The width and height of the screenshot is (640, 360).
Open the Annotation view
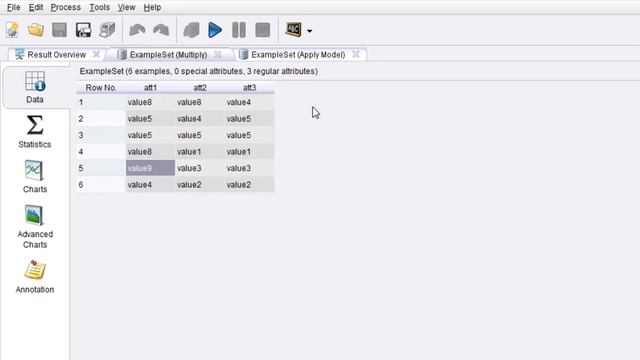(x=35, y=277)
